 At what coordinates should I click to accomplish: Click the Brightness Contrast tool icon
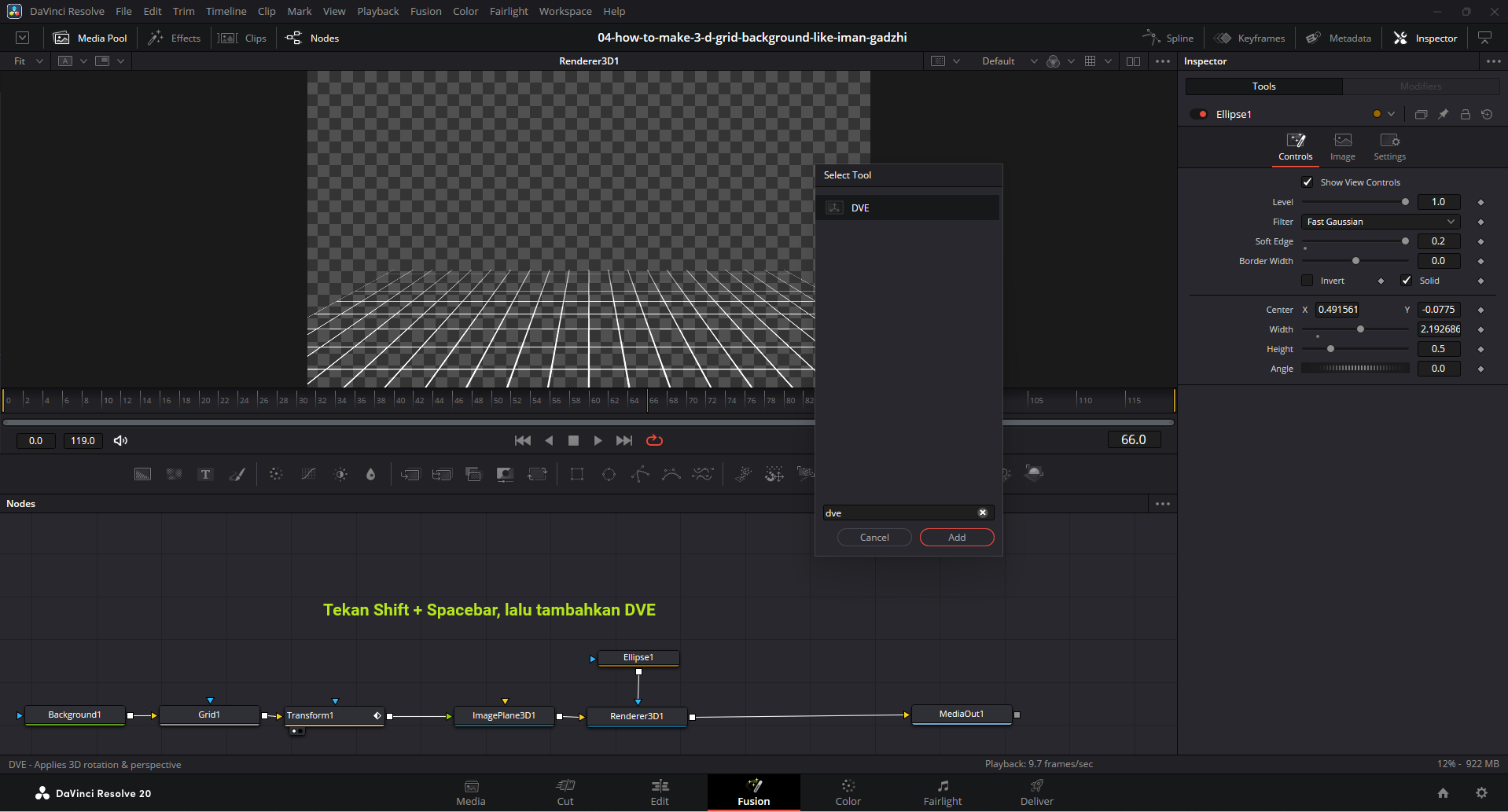340,474
